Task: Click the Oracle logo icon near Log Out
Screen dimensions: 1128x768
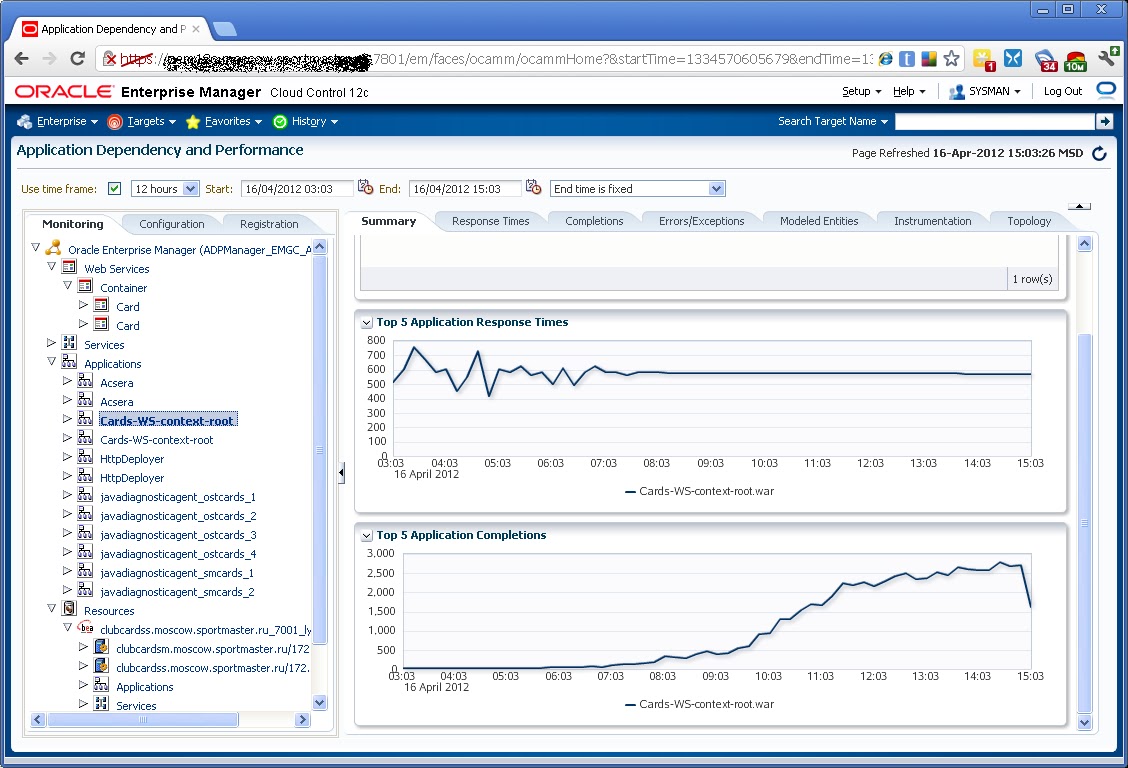Action: point(1106,90)
